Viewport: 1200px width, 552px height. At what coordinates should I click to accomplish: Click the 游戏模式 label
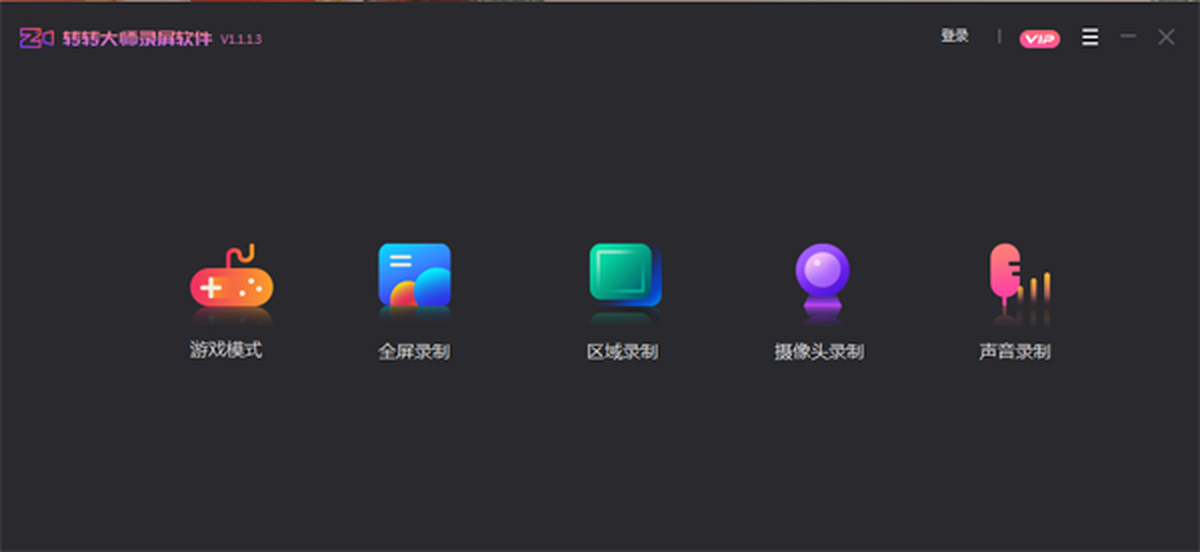[x=226, y=350]
